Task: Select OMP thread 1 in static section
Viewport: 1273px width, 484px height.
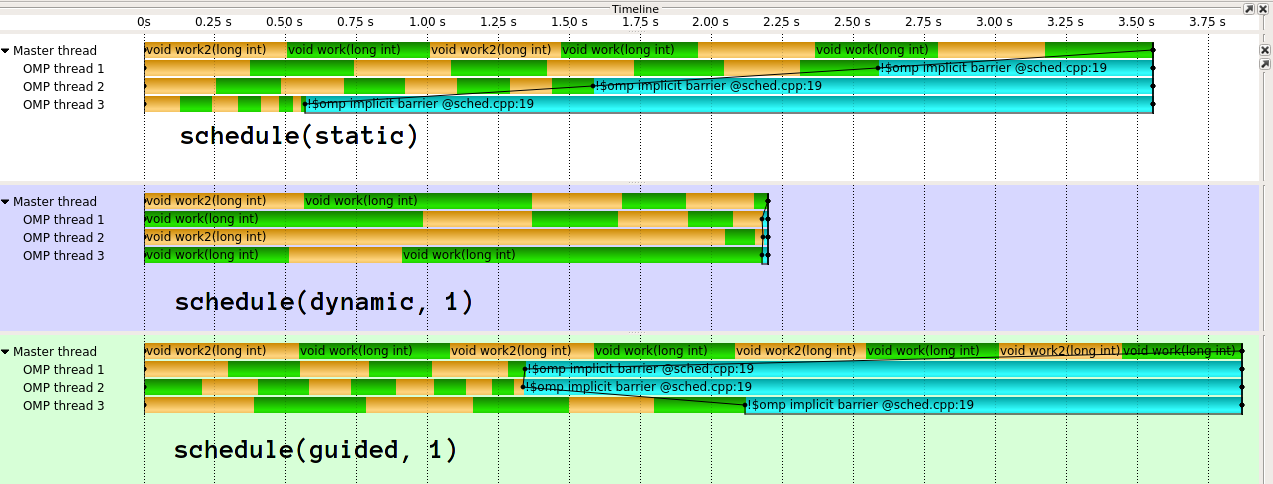Action: [63, 69]
